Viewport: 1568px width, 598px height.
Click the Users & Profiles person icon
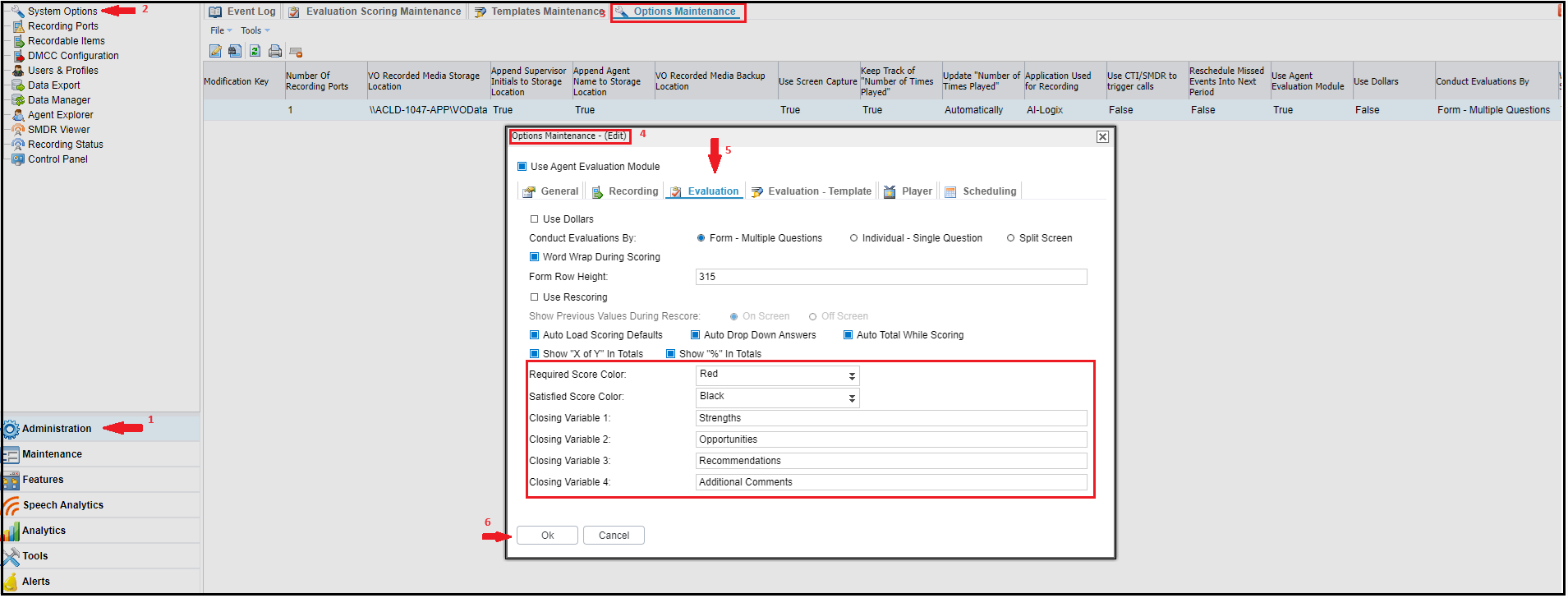(x=18, y=71)
